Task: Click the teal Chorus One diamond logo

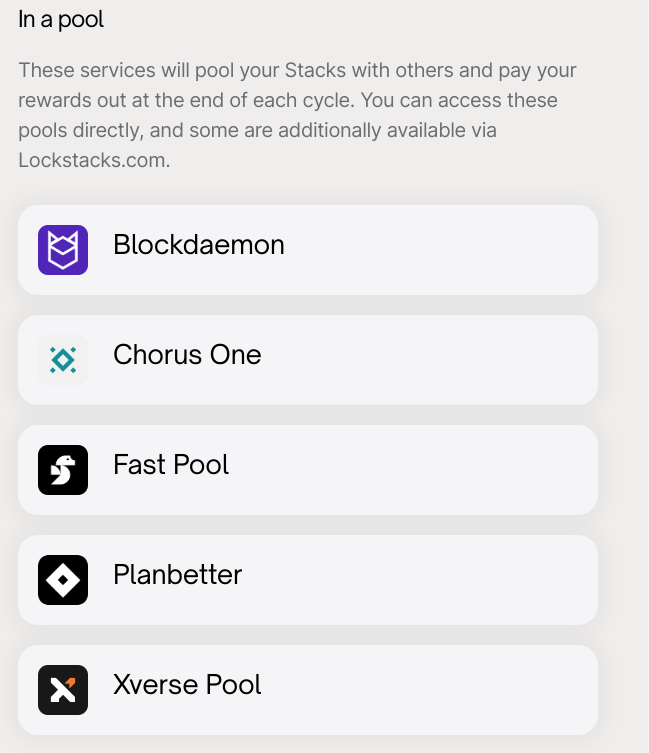Action: [x=63, y=360]
